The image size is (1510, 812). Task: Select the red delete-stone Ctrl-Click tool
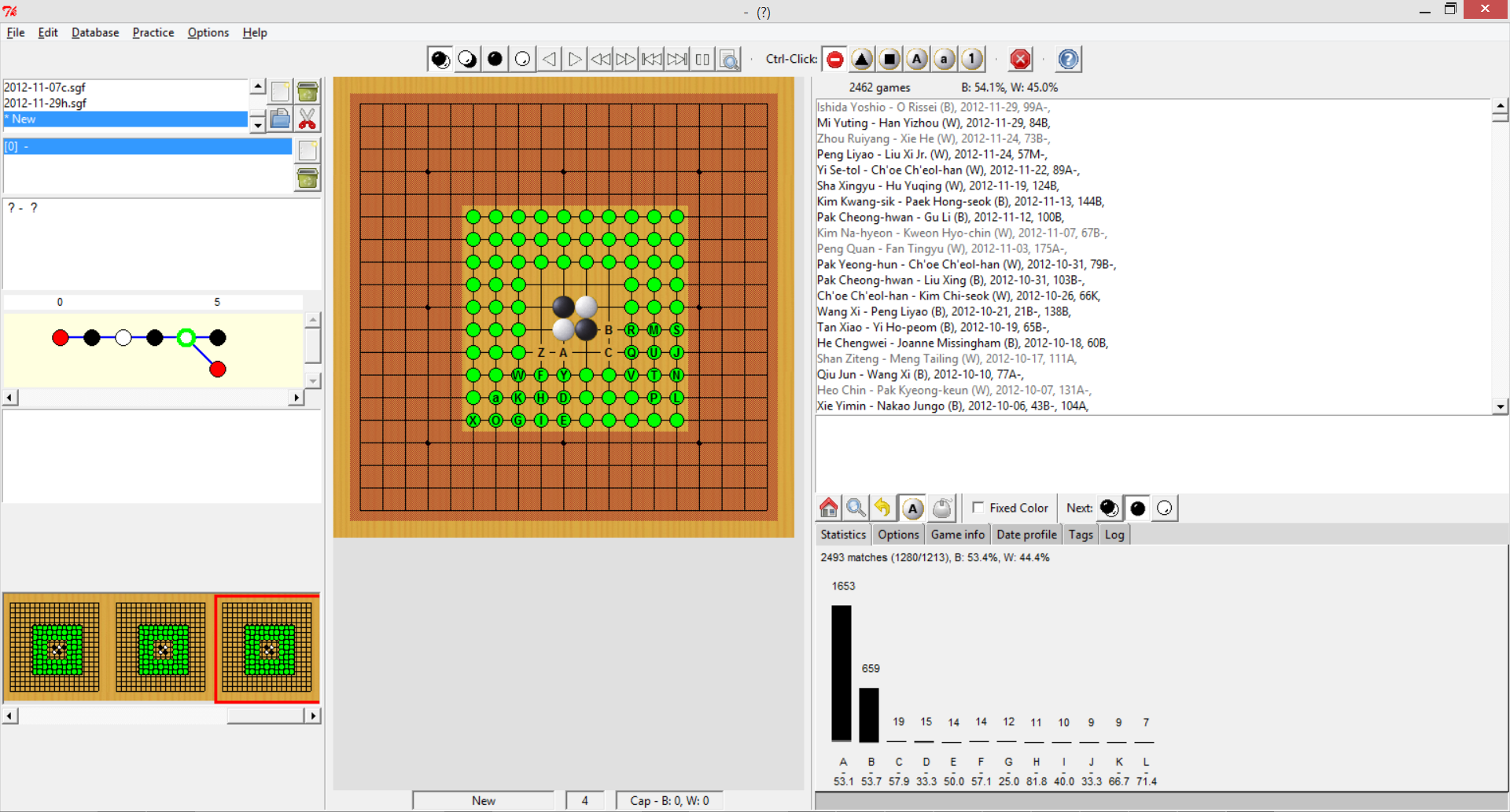[835, 59]
